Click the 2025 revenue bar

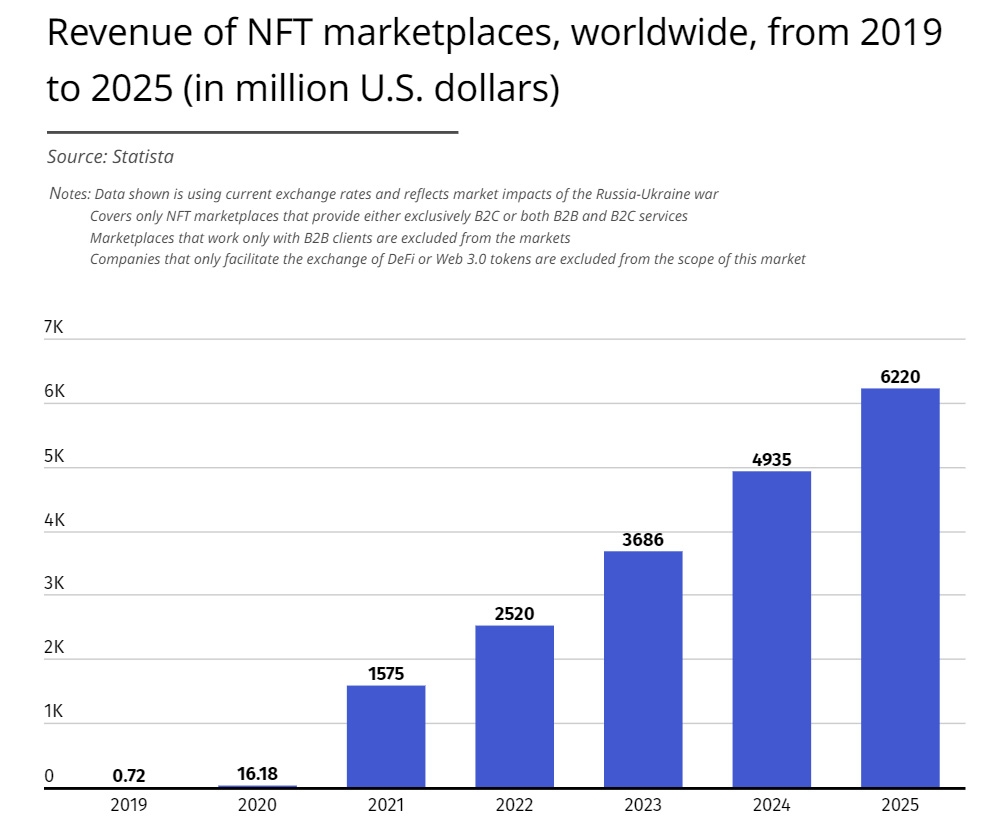[900, 588]
